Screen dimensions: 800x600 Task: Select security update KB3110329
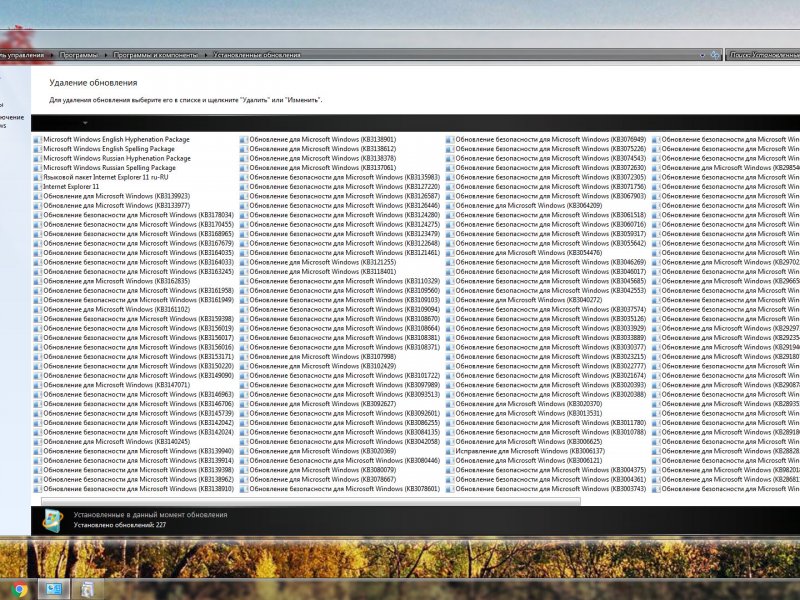344,281
